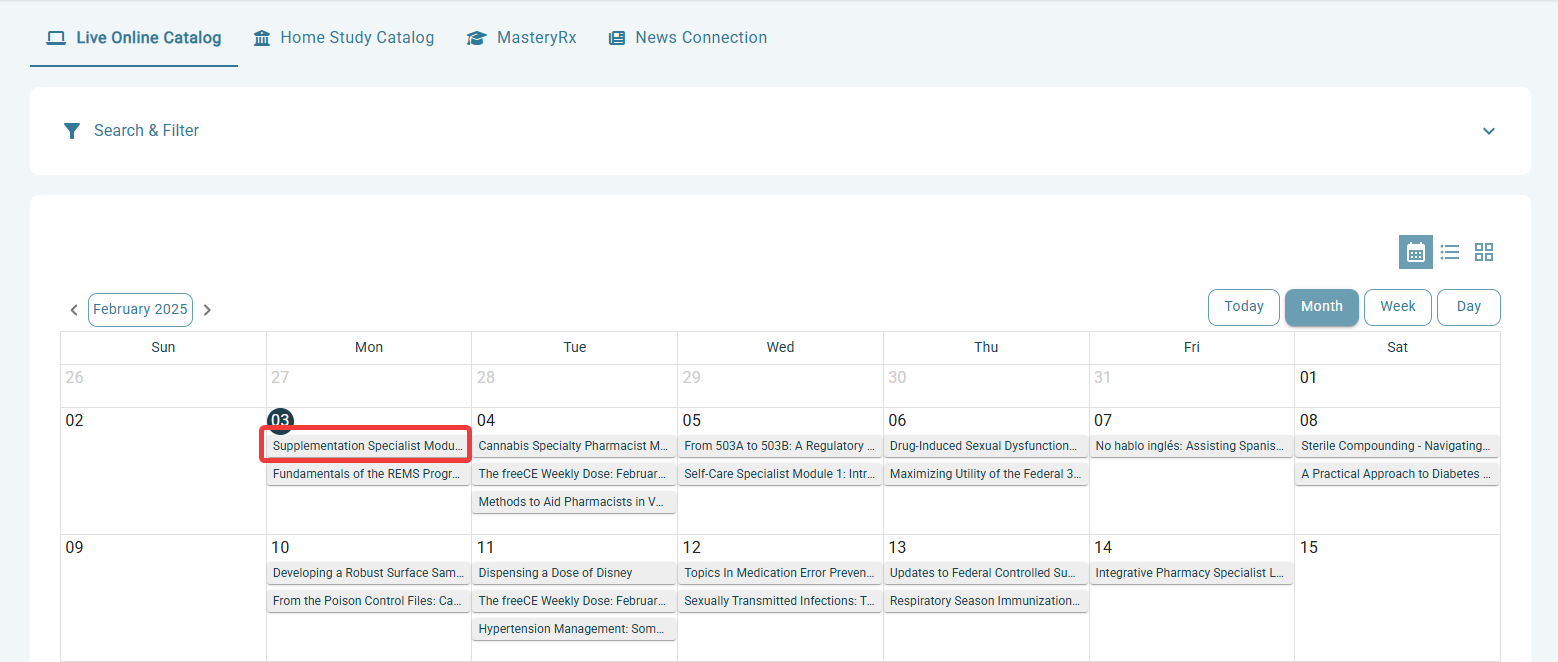Open Supplementation Specialist Module event

368,446
